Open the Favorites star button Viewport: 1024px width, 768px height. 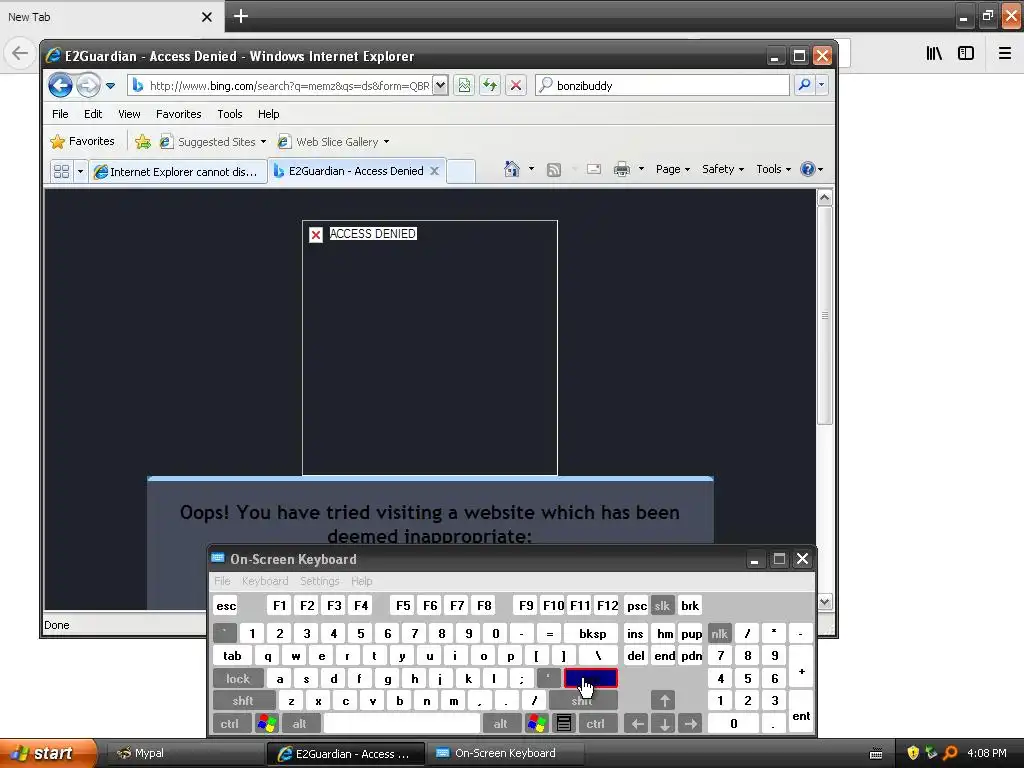coord(82,141)
